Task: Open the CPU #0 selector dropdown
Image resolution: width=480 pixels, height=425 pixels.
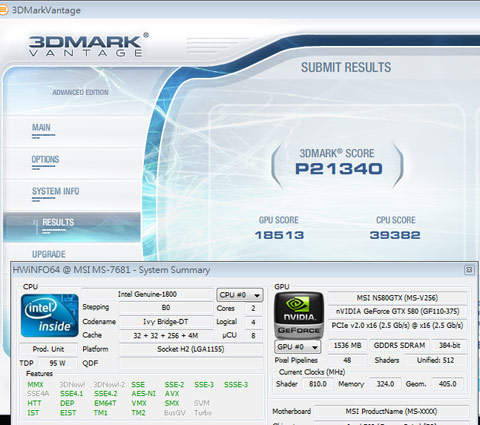Action: tap(239, 295)
